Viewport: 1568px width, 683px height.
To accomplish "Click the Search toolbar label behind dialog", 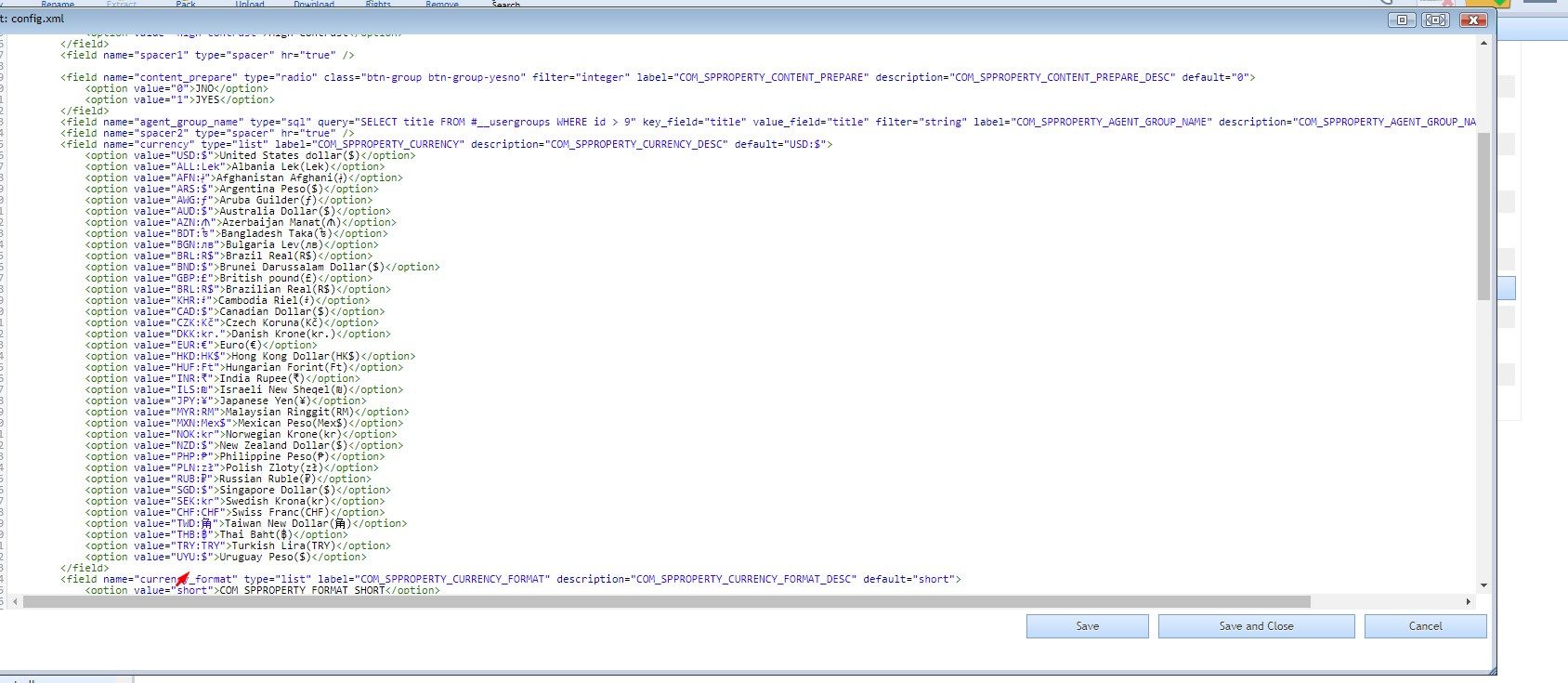I will [505, 5].
